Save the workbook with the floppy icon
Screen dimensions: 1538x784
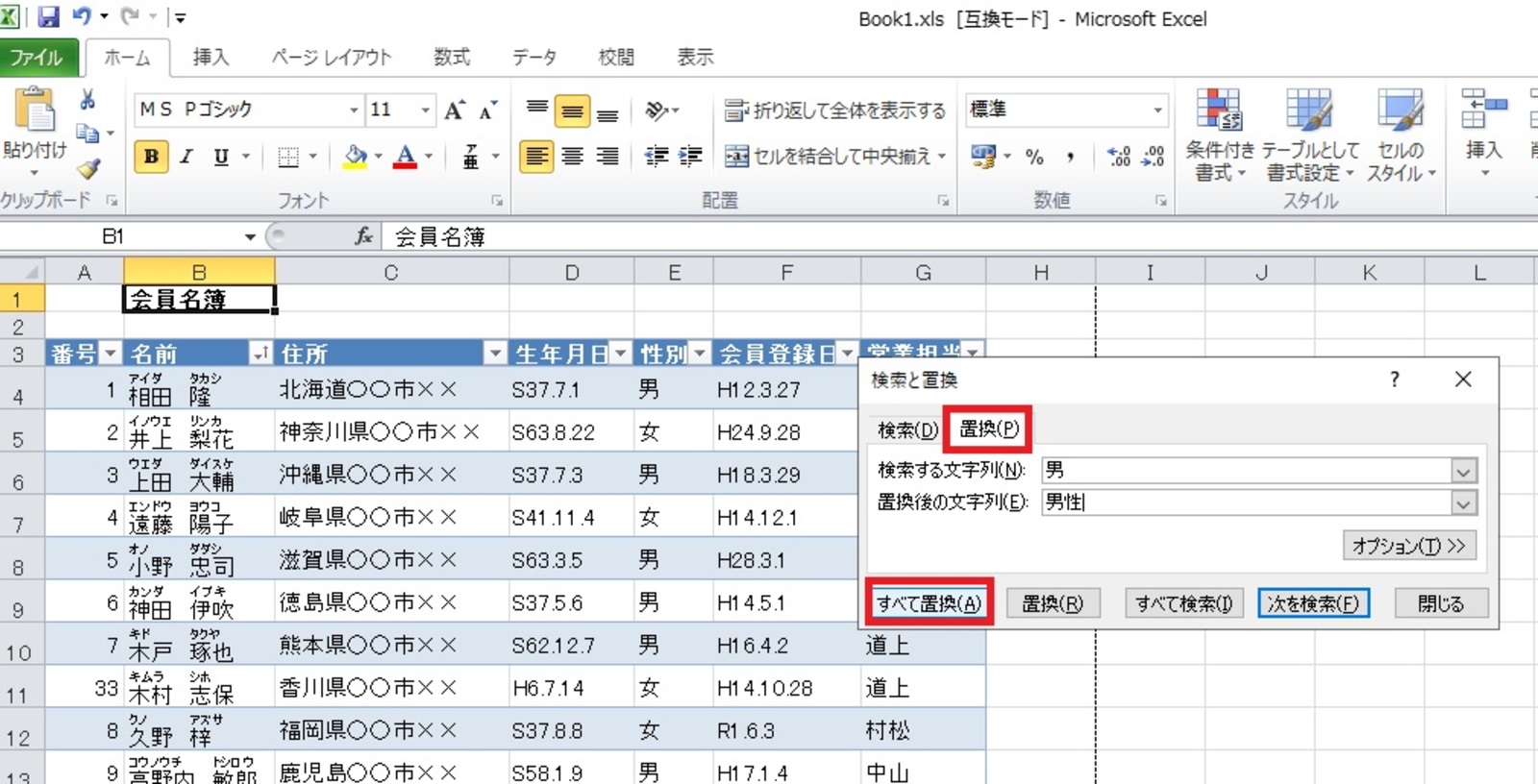click(47, 16)
